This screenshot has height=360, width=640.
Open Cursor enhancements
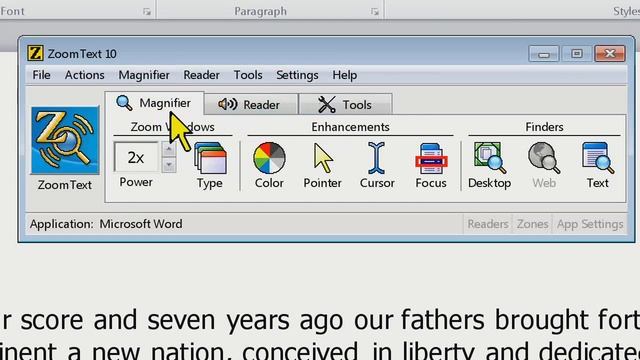click(377, 164)
